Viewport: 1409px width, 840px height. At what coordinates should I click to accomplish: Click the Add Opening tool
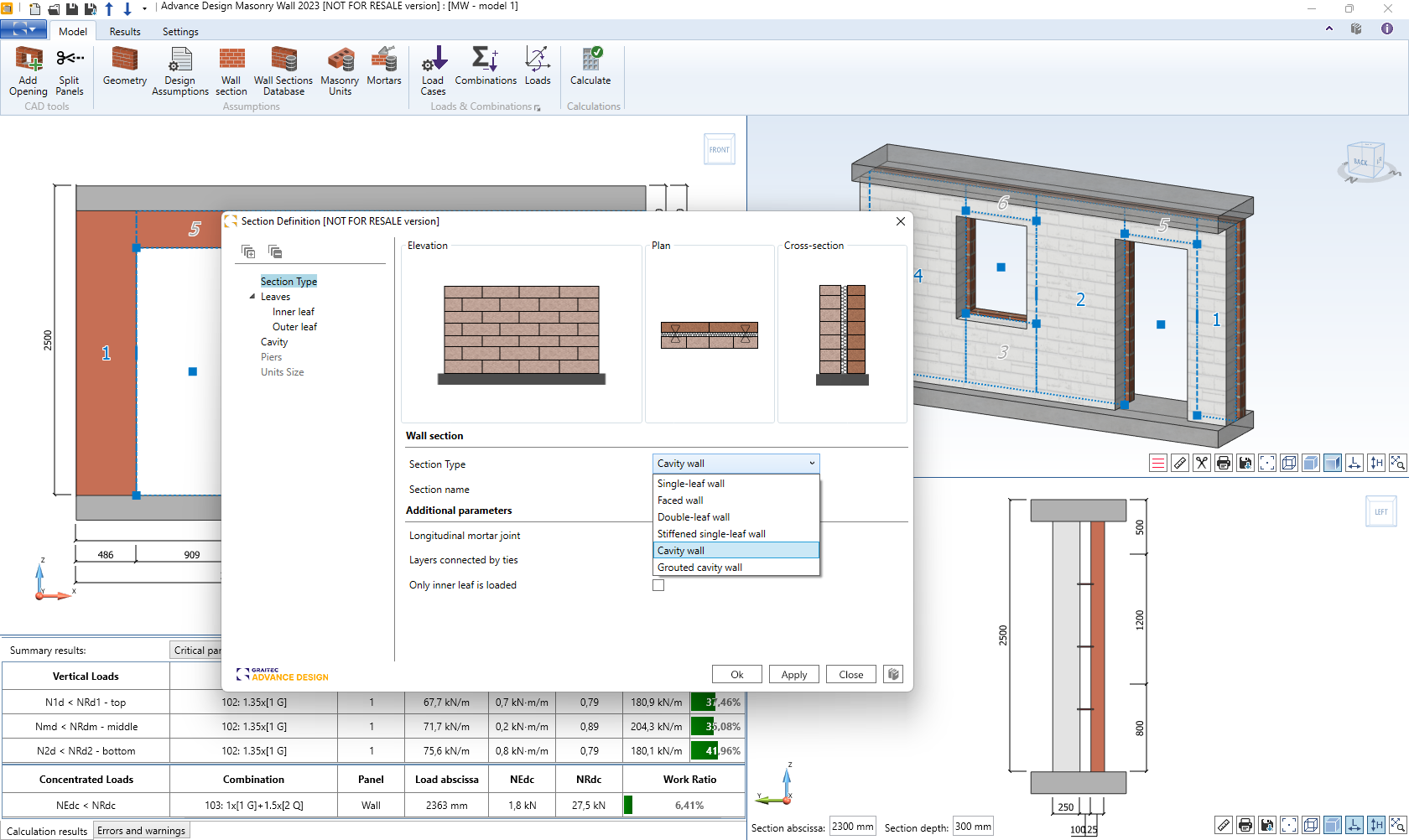click(29, 70)
